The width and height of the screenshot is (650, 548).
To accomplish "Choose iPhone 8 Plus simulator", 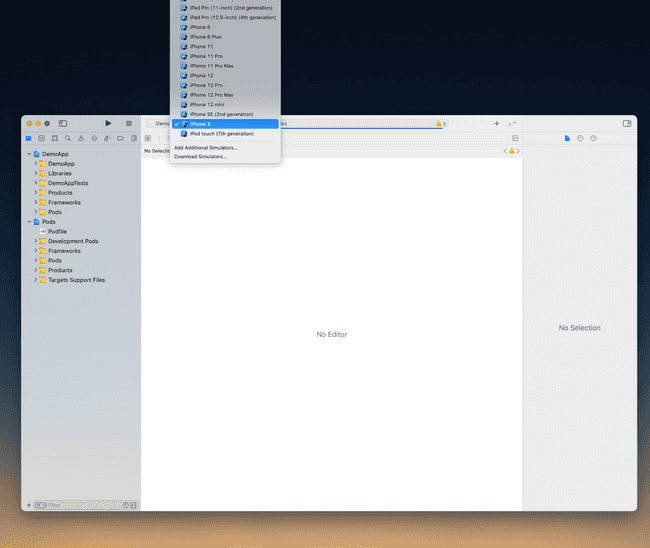I will click(x=225, y=37).
